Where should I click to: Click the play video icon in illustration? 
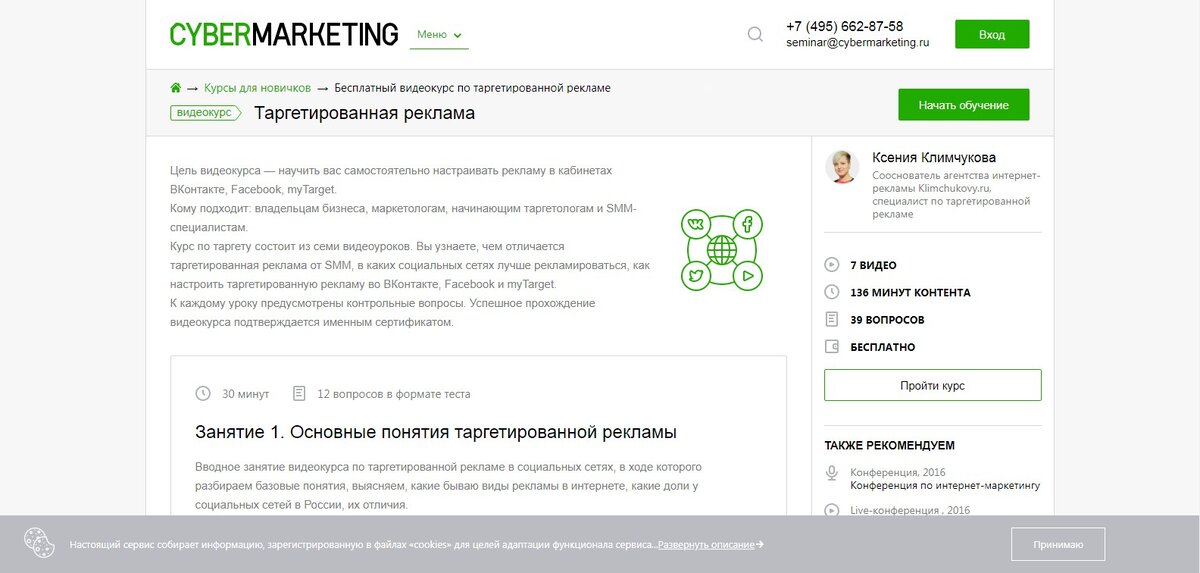click(747, 276)
